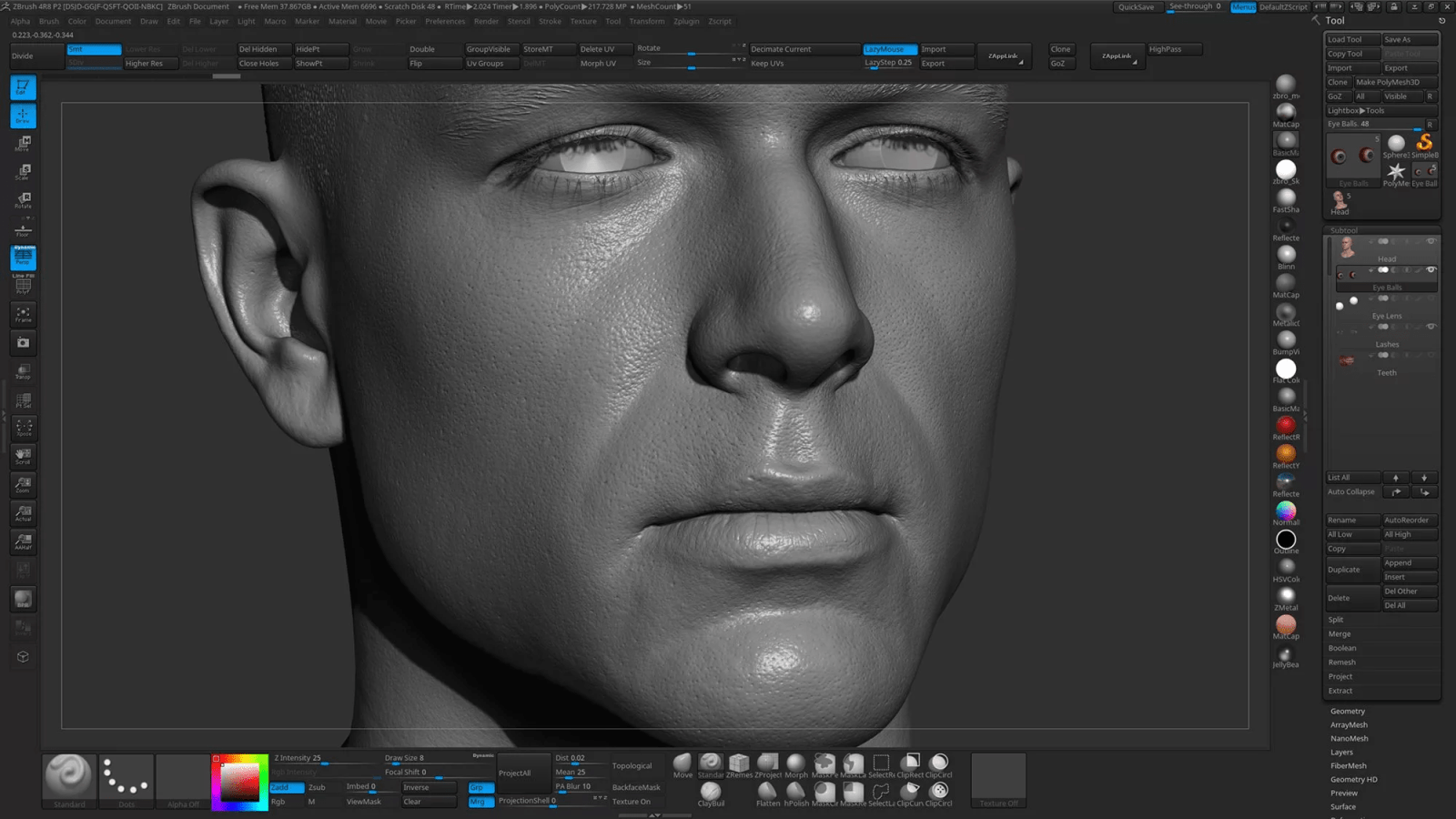Expand the Geometry section
This screenshot has width=1456, height=819.
coord(1347,712)
